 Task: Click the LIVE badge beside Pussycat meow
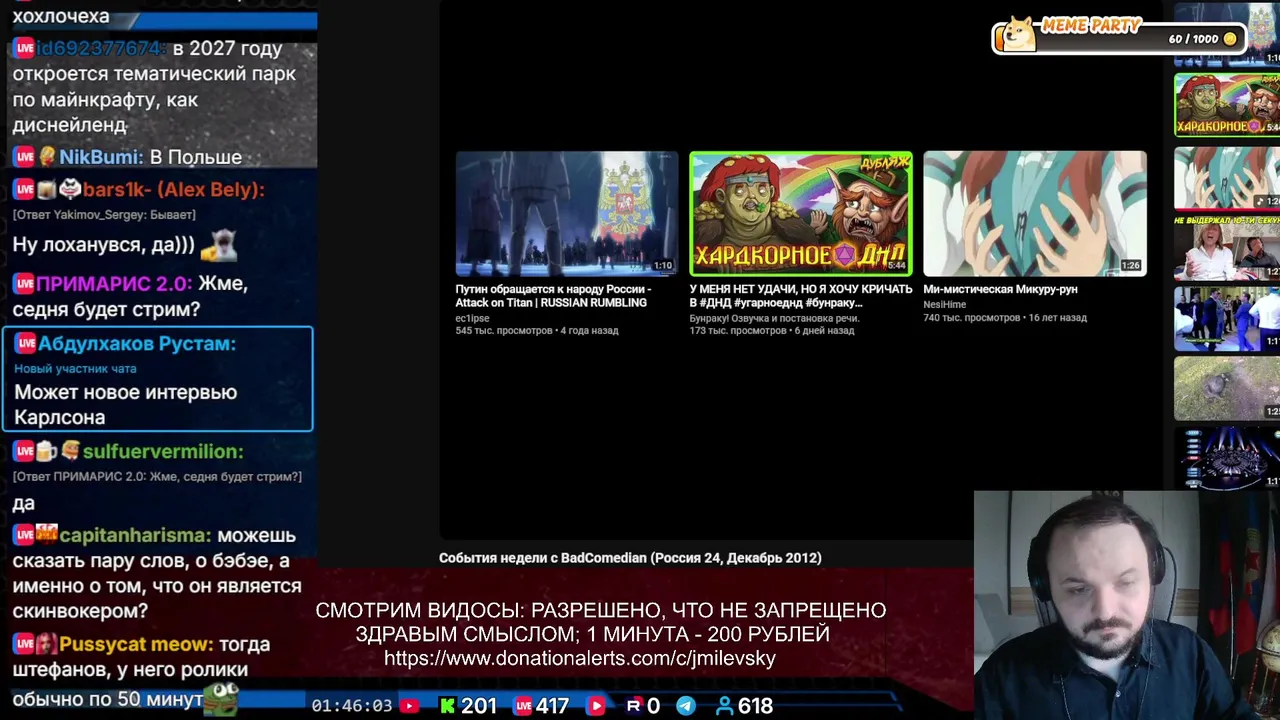tap(24, 645)
